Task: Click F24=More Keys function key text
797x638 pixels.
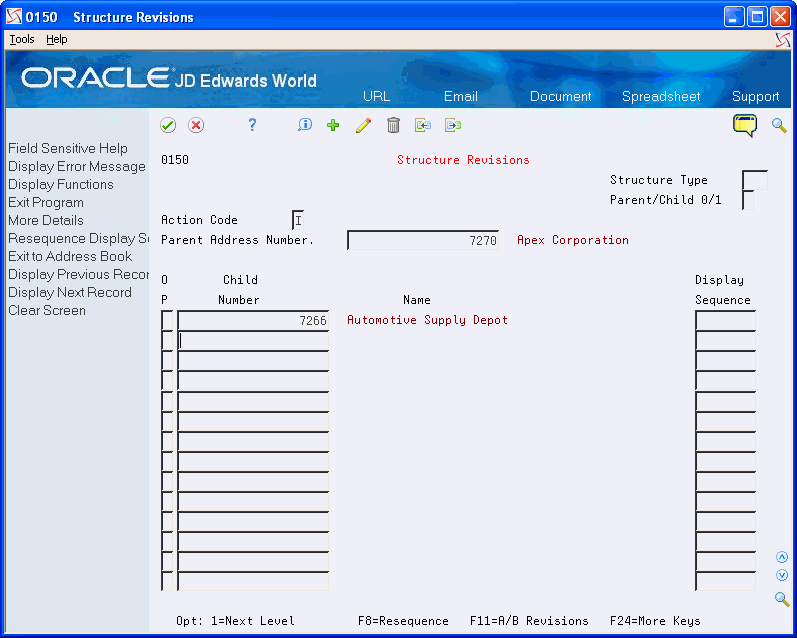Action: (x=655, y=621)
